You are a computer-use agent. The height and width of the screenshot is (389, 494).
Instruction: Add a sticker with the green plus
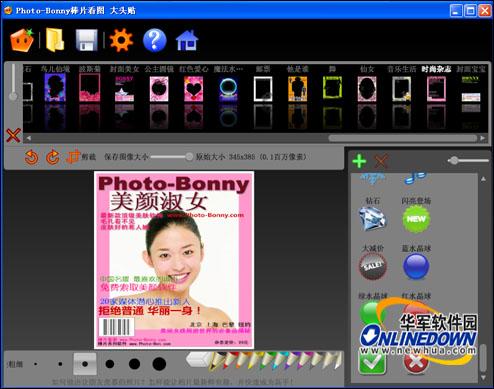pos(359,161)
